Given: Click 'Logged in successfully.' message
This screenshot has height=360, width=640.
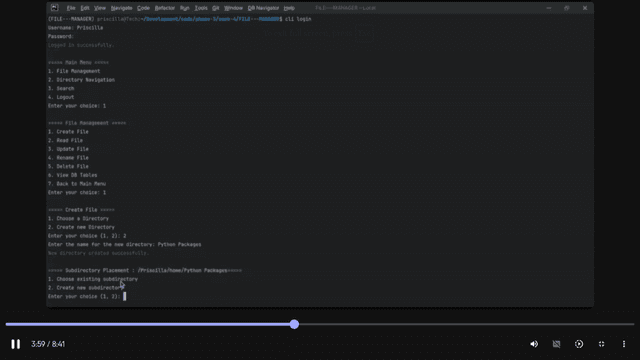Looking at the screenshot, I should pyautogui.click(x=81, y=45).
